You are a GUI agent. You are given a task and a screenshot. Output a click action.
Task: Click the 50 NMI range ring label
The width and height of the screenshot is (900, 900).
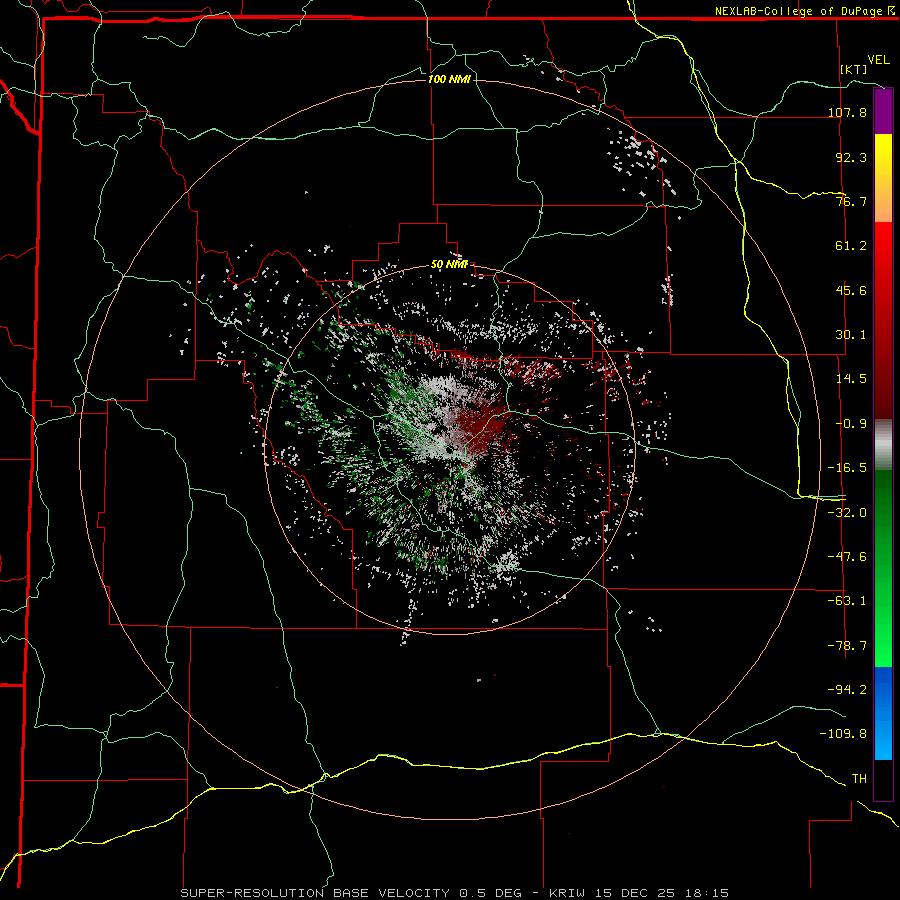point(449,264)
